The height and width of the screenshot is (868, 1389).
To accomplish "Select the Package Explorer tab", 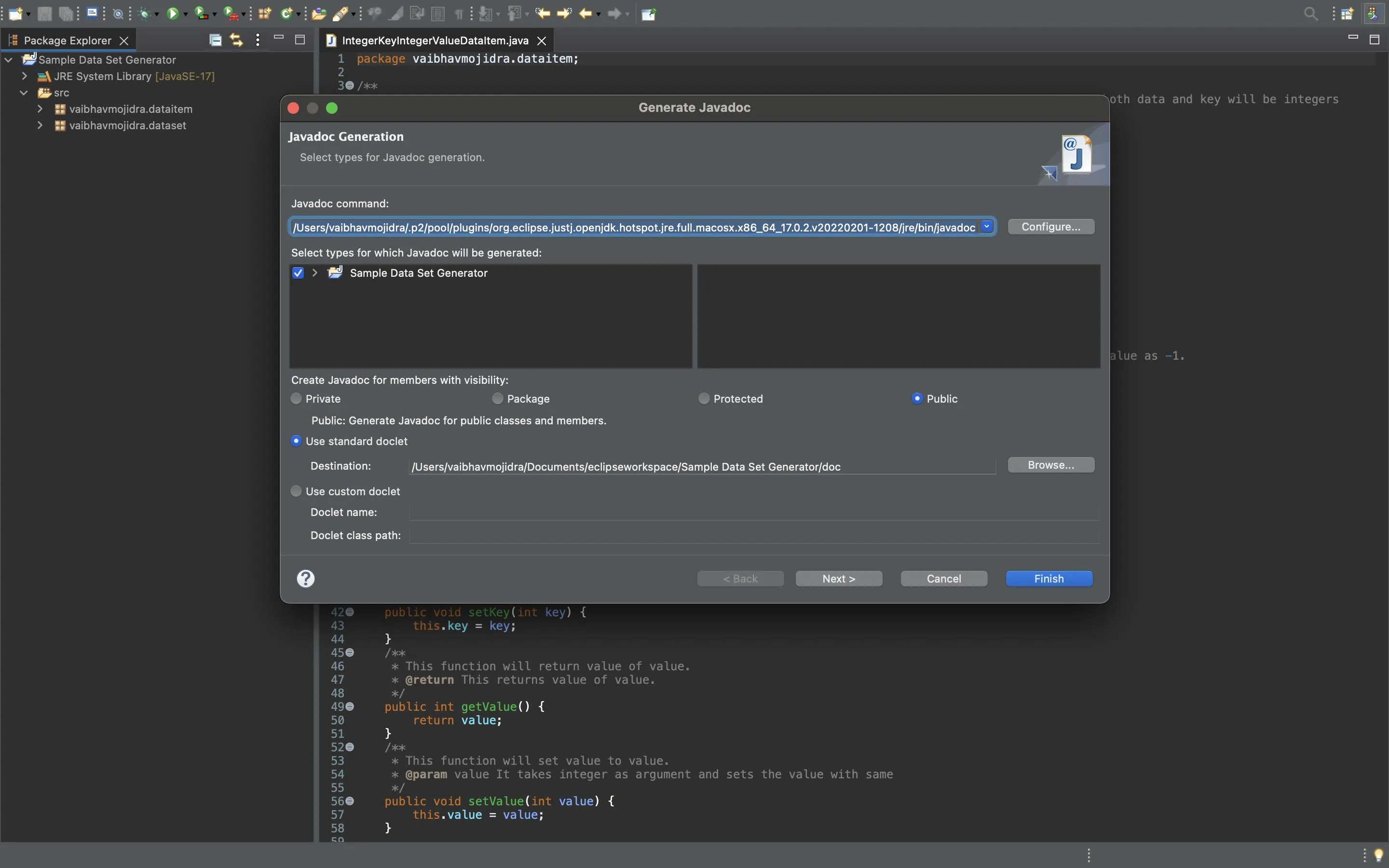I will [67, 40].
